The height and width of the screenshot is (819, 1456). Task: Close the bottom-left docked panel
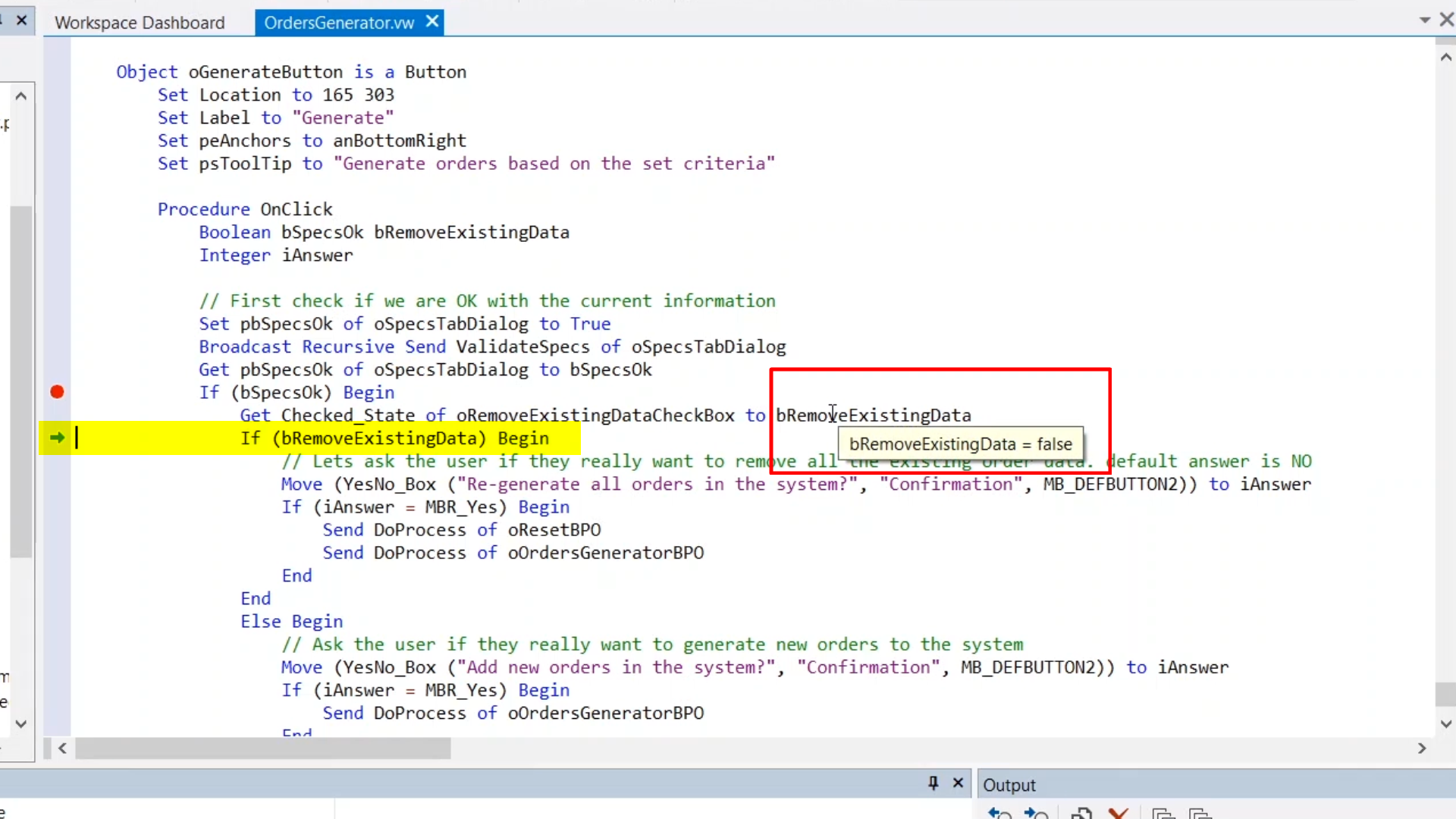959,783
